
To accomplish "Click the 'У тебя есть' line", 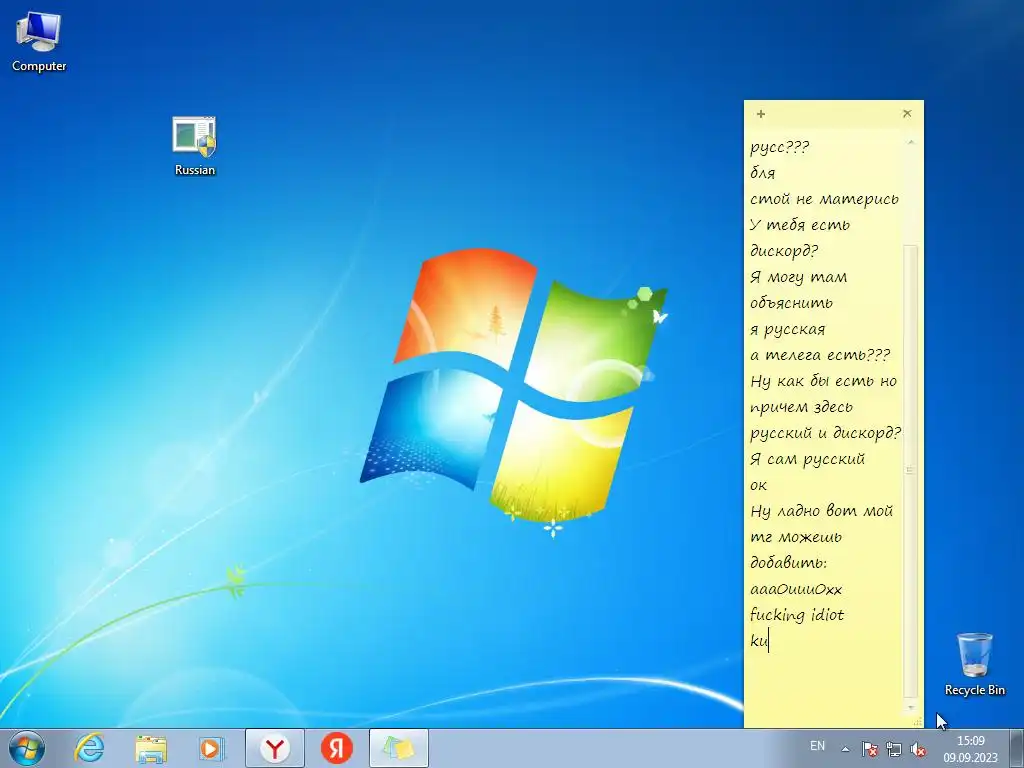I will point(800,225).
